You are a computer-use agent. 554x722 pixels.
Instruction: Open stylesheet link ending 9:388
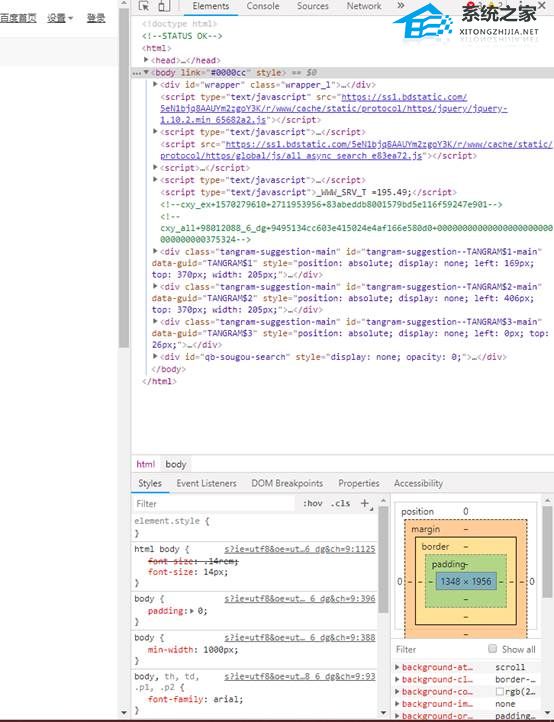click(300, 638)
